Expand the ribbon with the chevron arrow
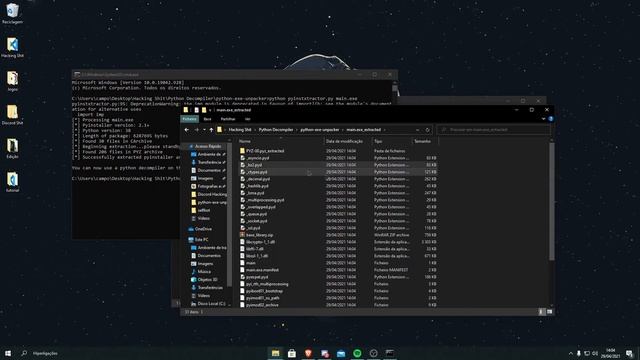Viewport: 640px width, 360px height. (x=543, y=119)
